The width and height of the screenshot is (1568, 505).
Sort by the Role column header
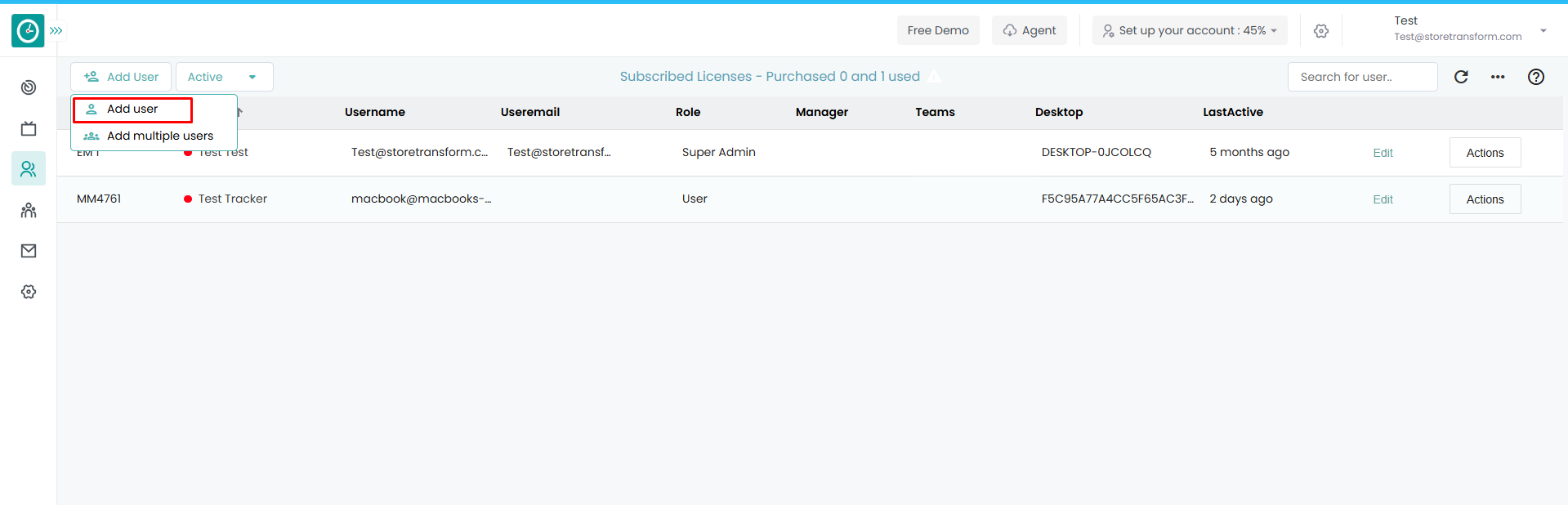[x=688, y=112]
